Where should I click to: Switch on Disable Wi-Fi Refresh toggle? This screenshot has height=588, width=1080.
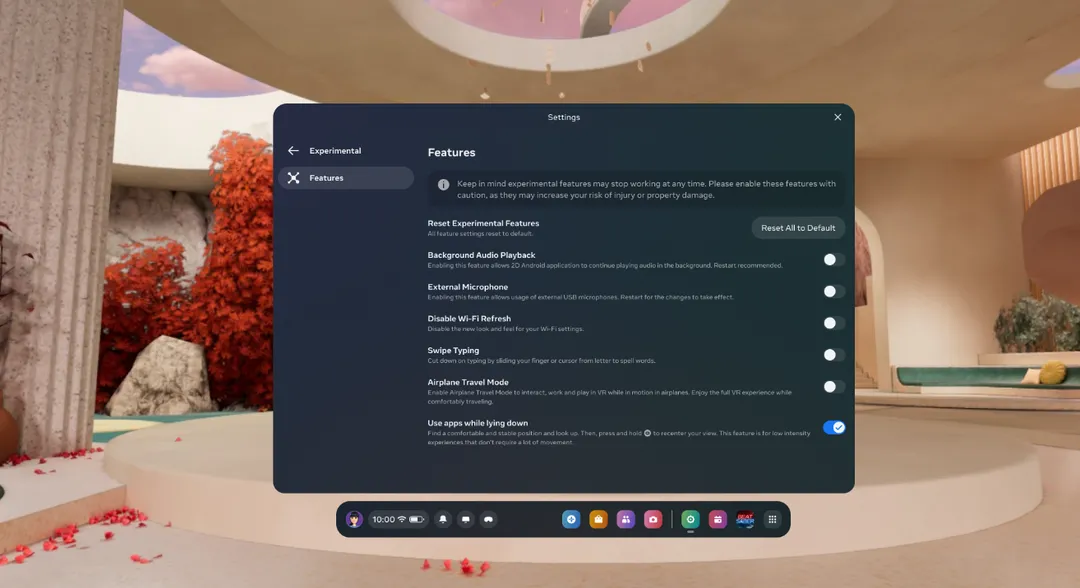[x=833, y=323]
